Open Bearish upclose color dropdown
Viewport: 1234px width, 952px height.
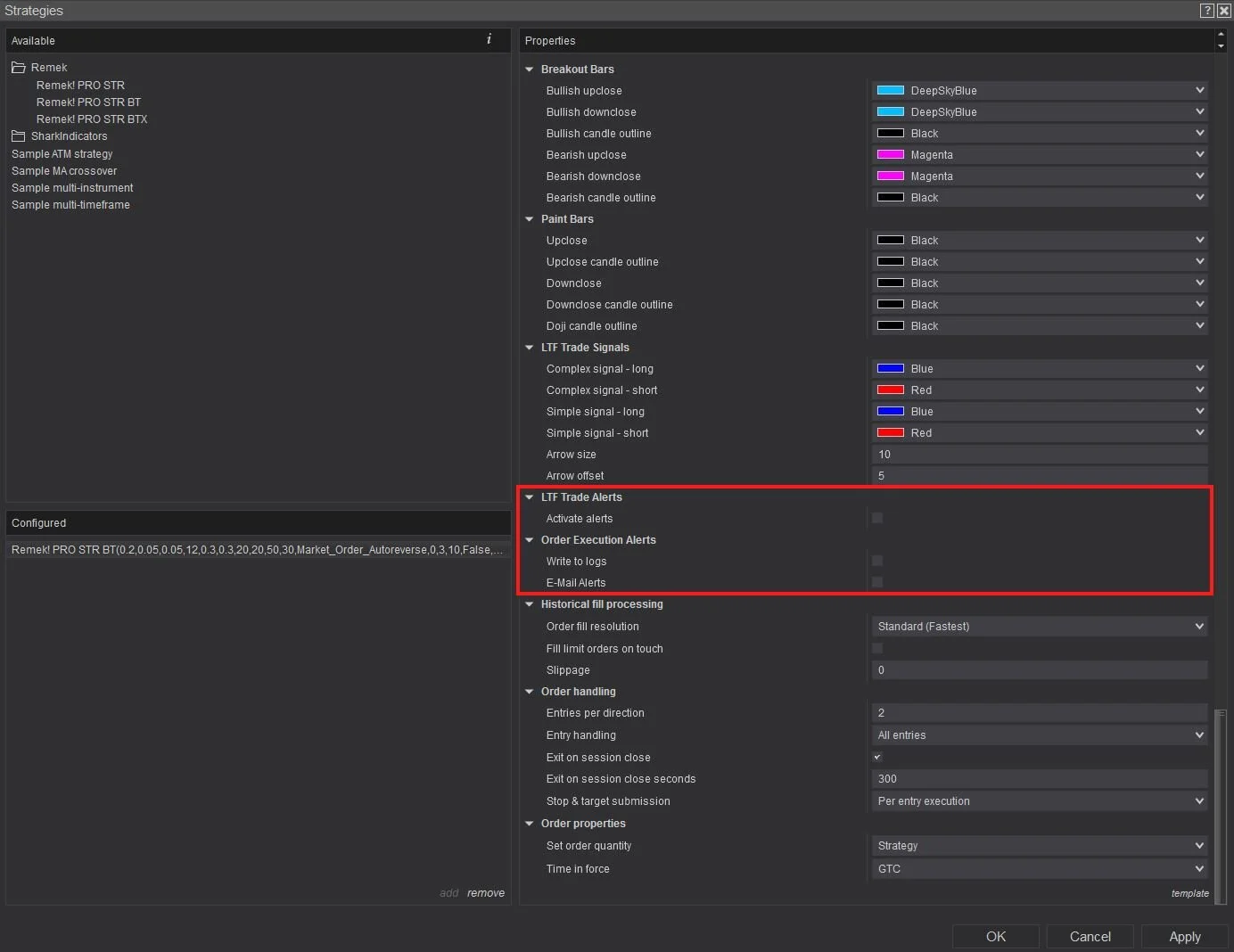[x=1040, y=154]
